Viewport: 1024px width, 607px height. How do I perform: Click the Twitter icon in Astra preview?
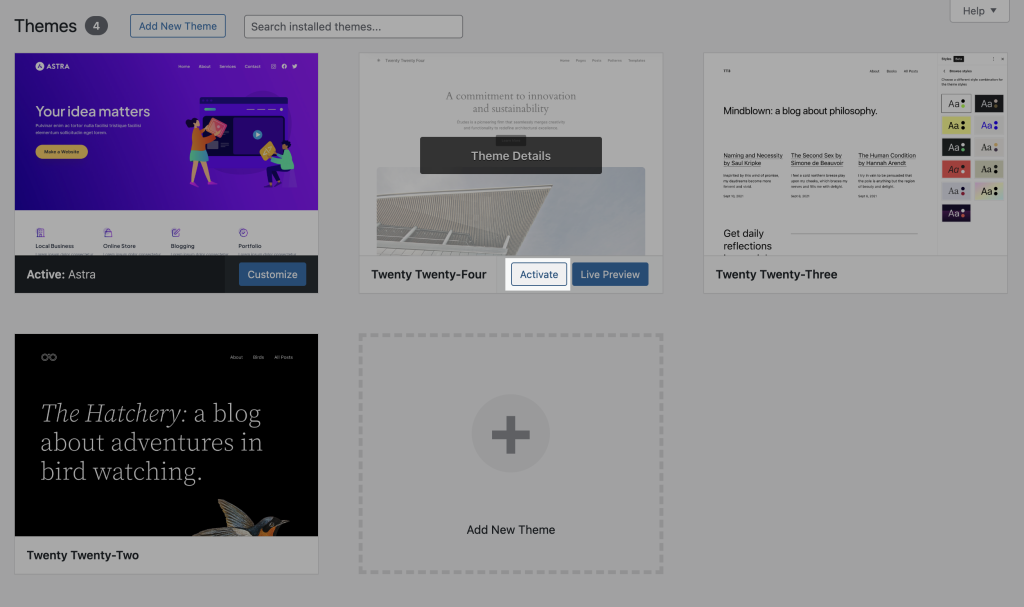click(x=296, y=67)
